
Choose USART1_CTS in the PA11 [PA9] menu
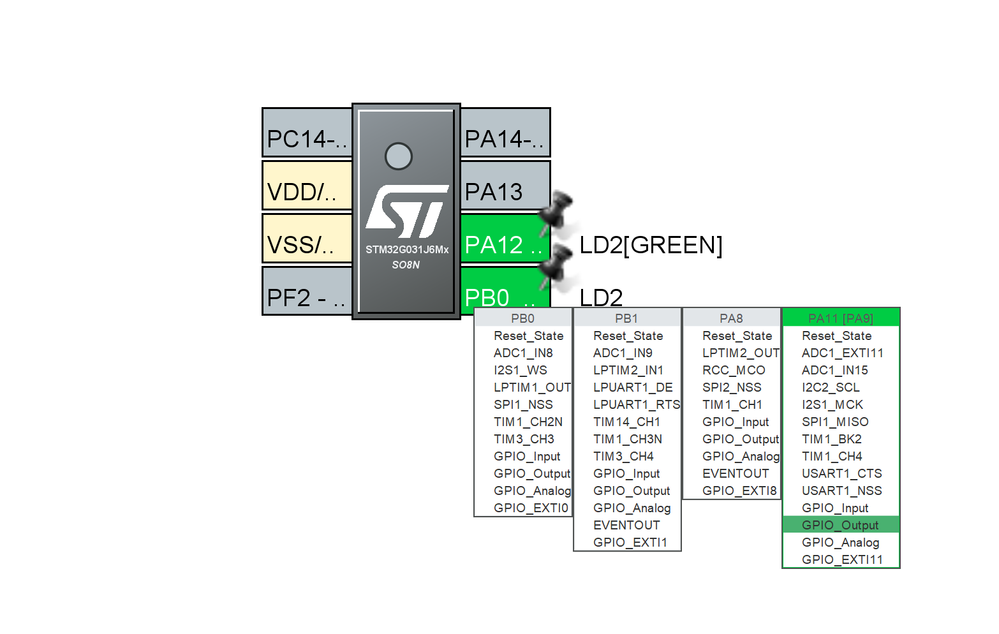[x=841, y=473]
